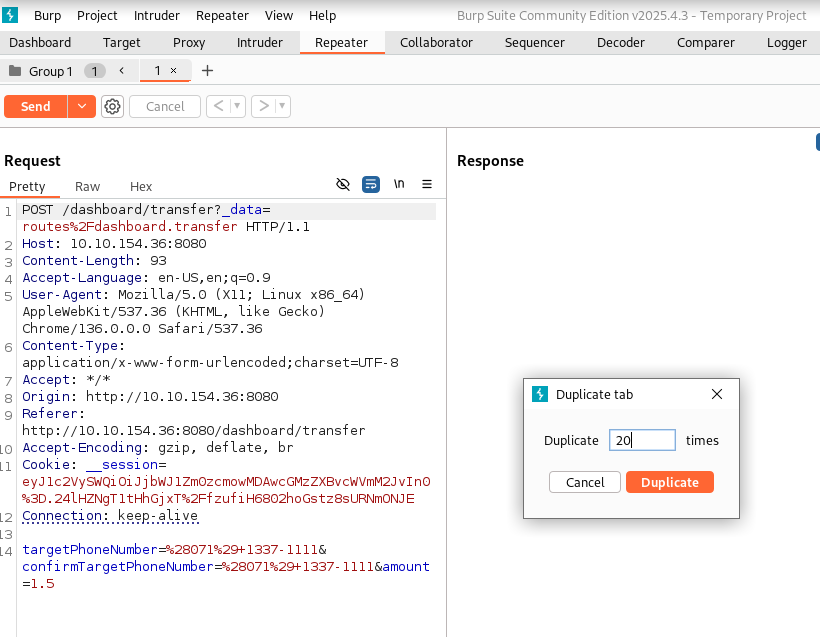820x637 pixels.
Task: Switch to the Logger tab
Action: pyautogui.click(x=787, y=42)
